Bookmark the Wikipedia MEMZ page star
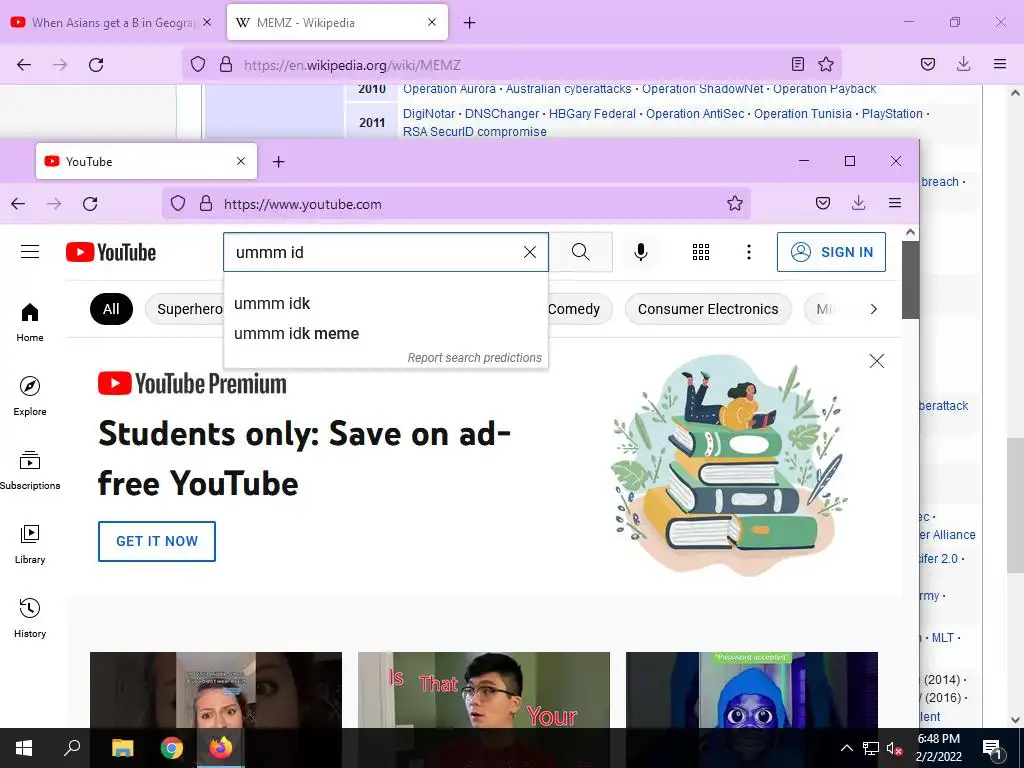 [825, 64]
